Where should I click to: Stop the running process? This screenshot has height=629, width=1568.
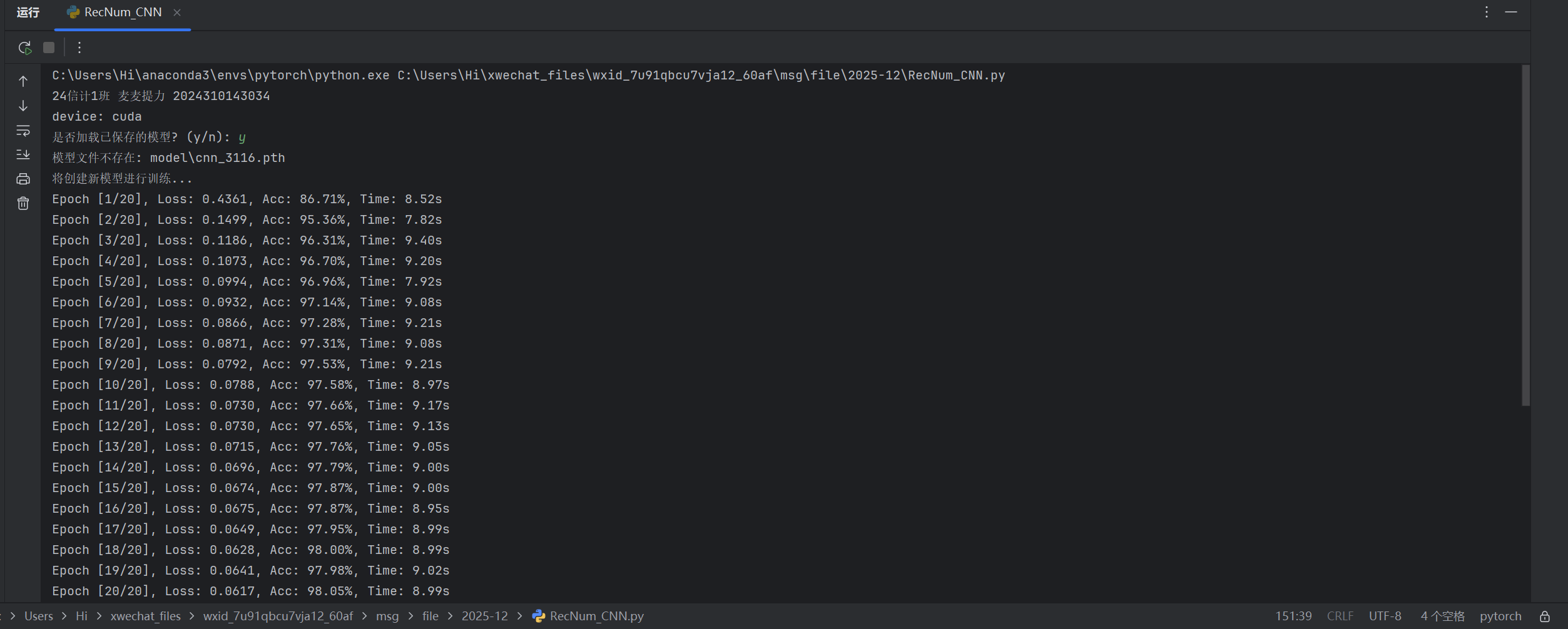click(49, 48)
